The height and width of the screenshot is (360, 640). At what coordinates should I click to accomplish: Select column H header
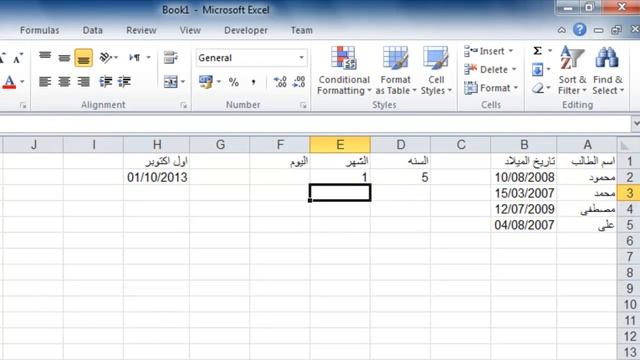[x=157, y=144]
